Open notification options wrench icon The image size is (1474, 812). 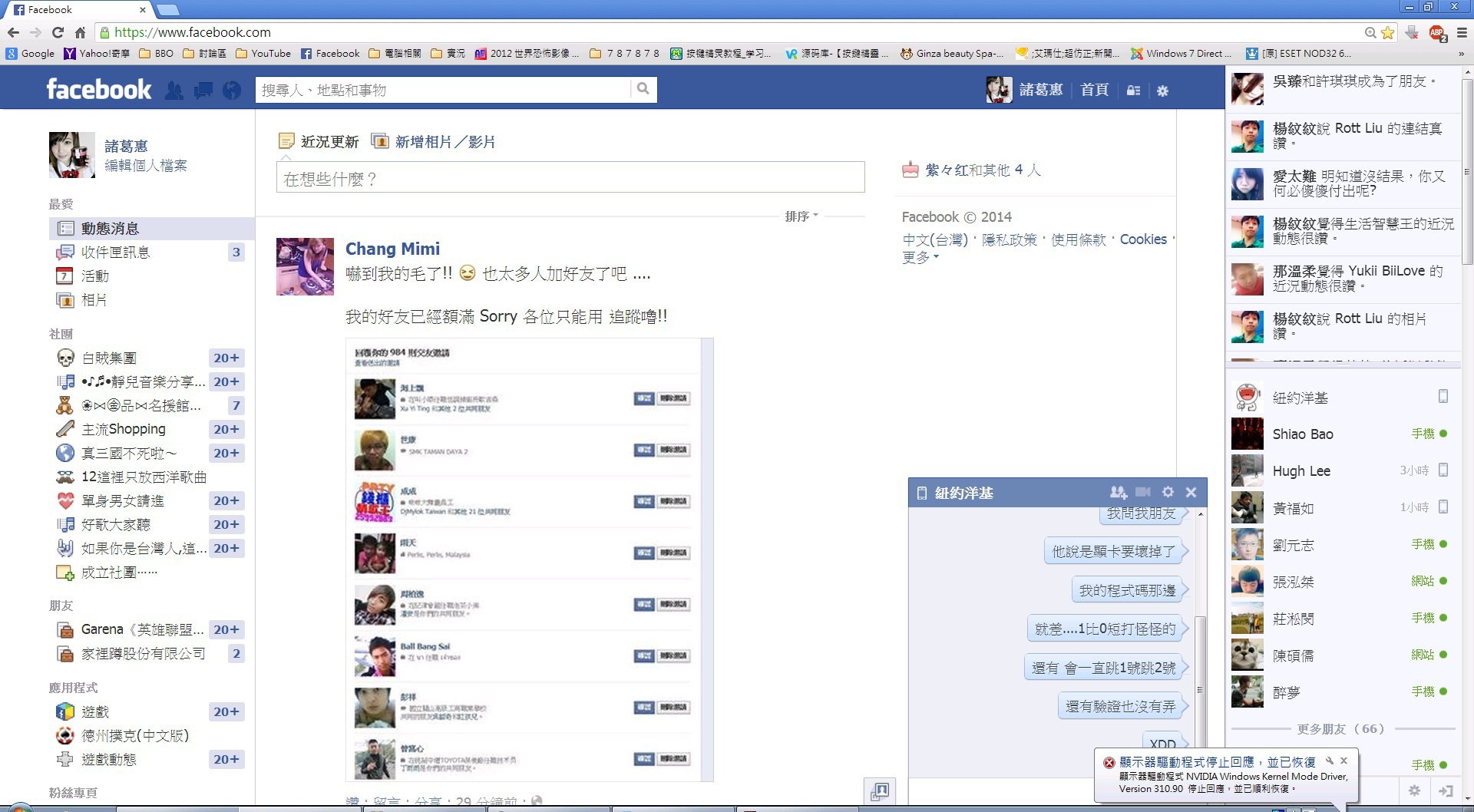(x=1329, y=761)
